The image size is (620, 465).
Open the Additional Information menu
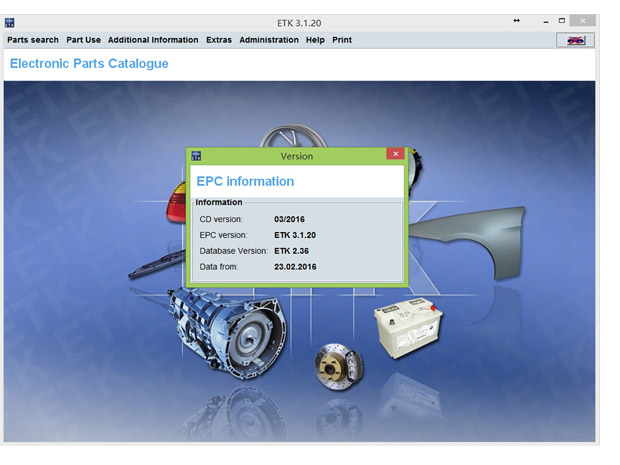pyautogui.click(x=153, y=40)
